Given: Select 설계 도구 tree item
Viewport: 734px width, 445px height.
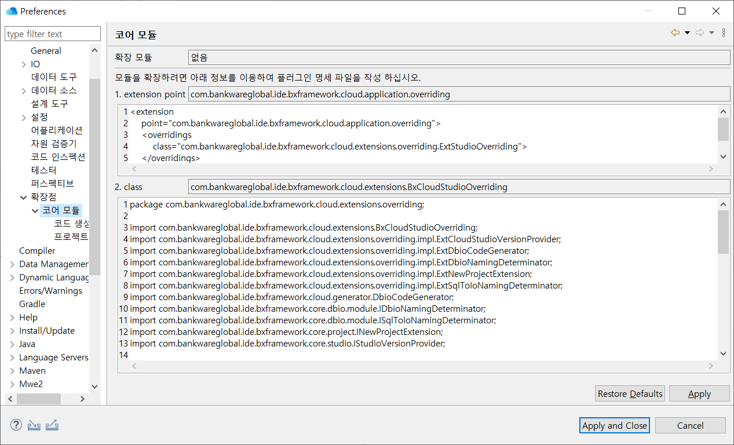Looking at the screenshot, I should [x=50, y=103].
